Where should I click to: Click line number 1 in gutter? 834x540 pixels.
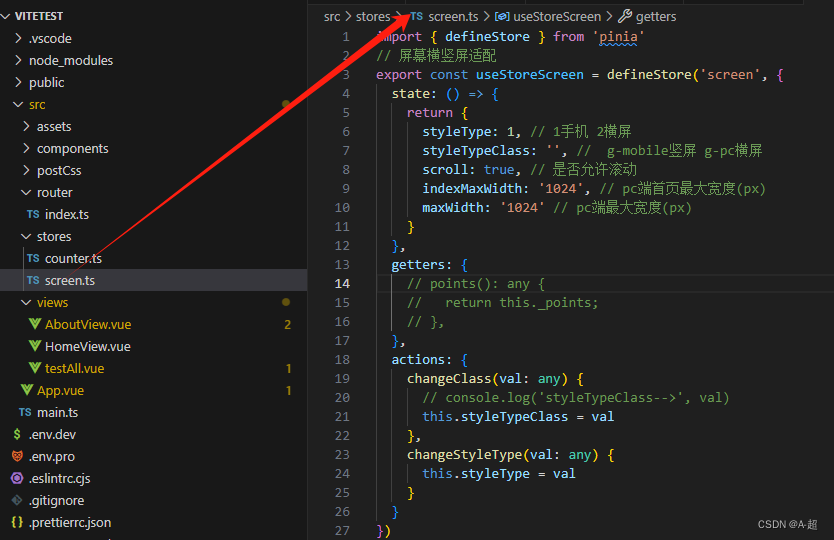[x=346, y=37]
